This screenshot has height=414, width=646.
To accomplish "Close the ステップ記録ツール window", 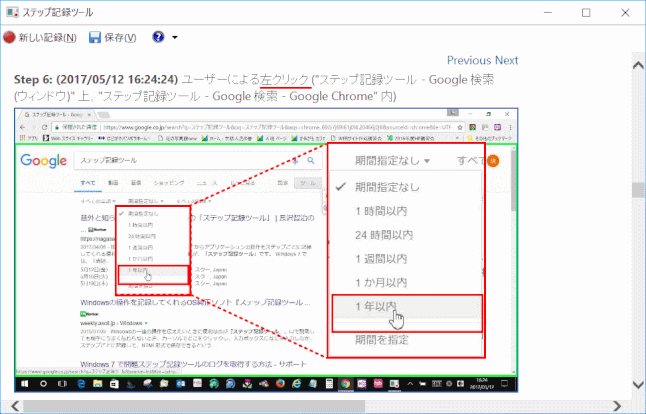I will coord(625,13).
